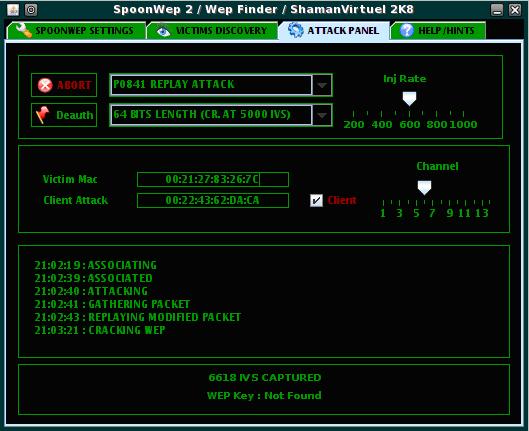Open the HELP / HINTS tab
529x431 pixels.
438,30
